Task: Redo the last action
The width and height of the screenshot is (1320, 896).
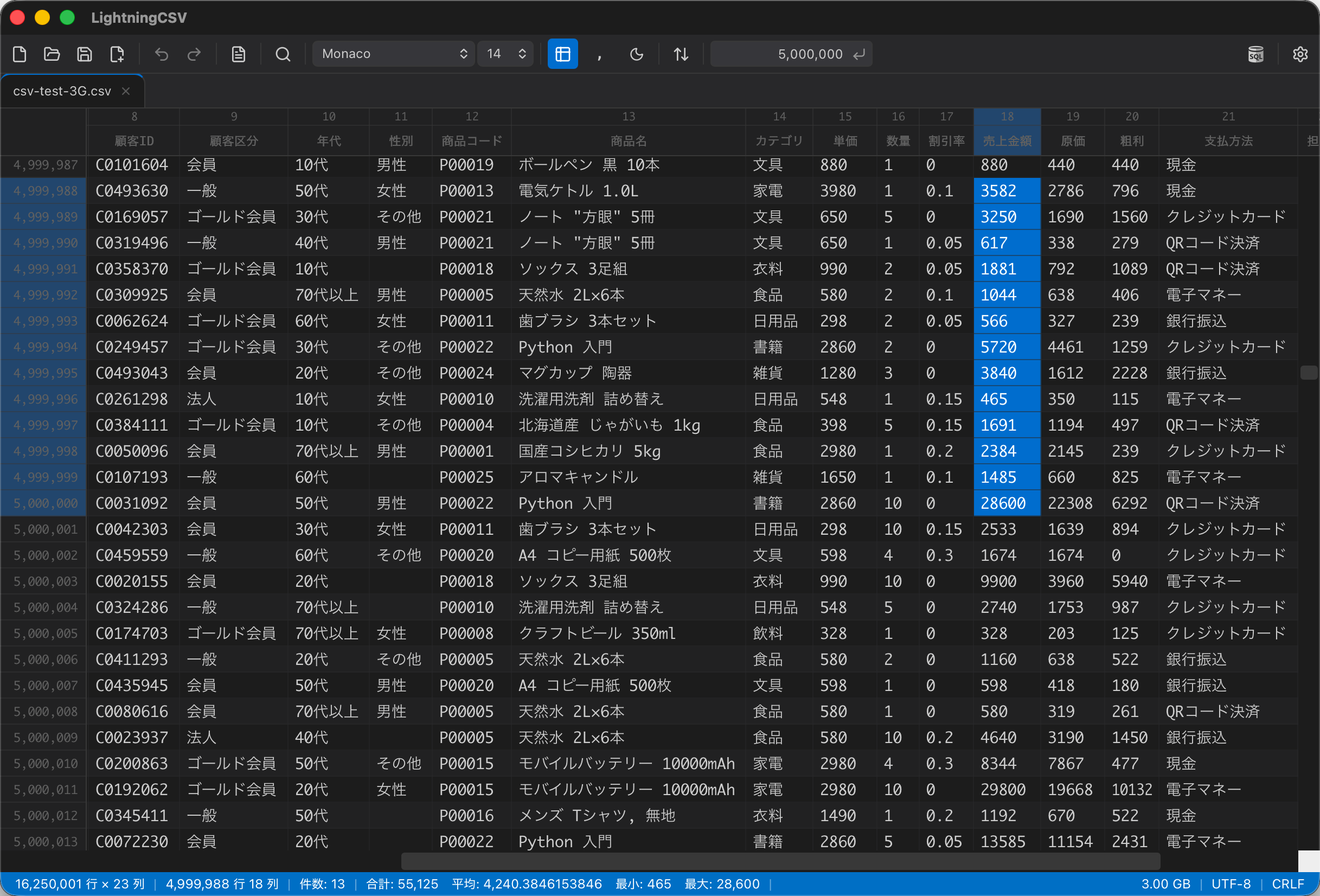Action: [194, 54]
